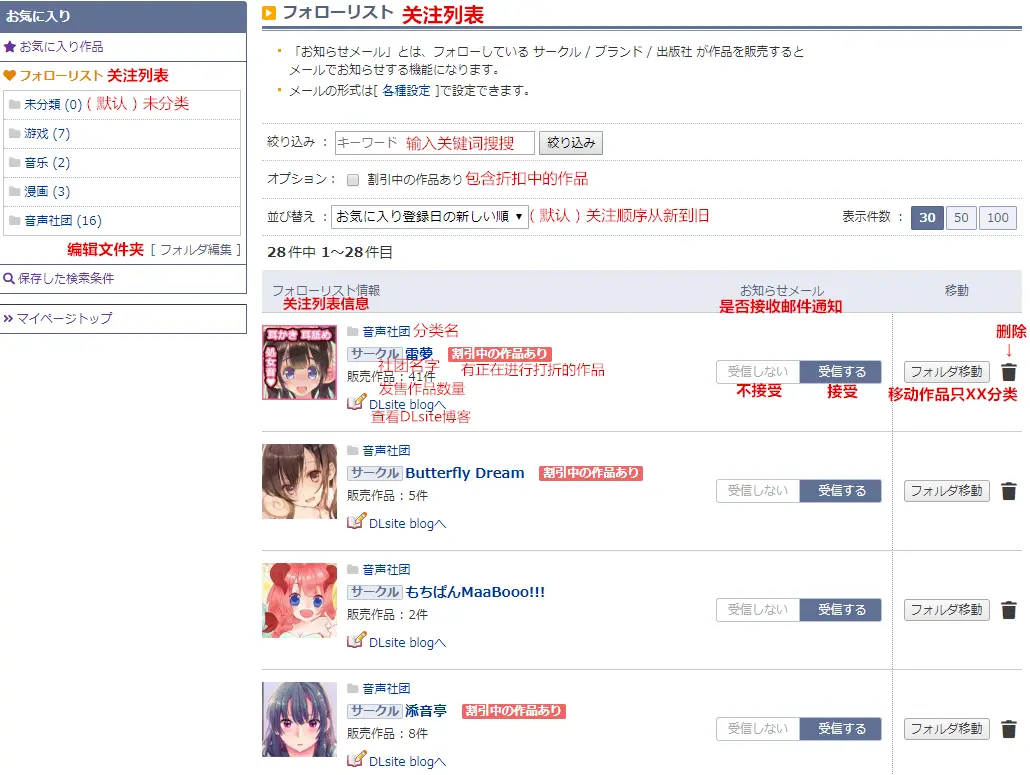
Task: Open フォルダ移動 for 雷夢 row
Action: pos(947,372)
